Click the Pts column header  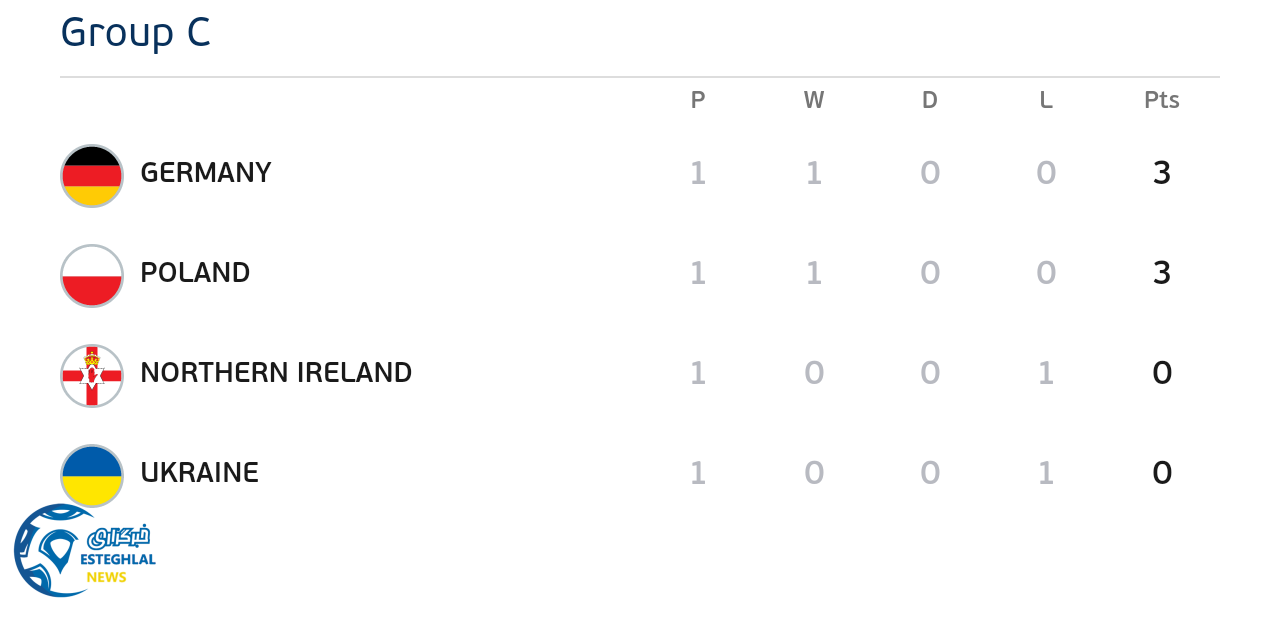click(1162, 100)
